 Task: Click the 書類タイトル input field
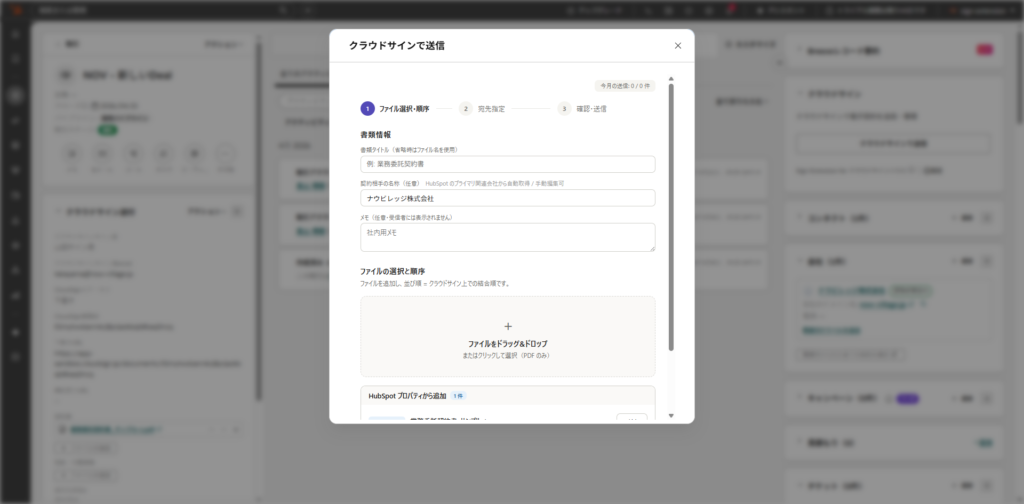tap(507, 164)
